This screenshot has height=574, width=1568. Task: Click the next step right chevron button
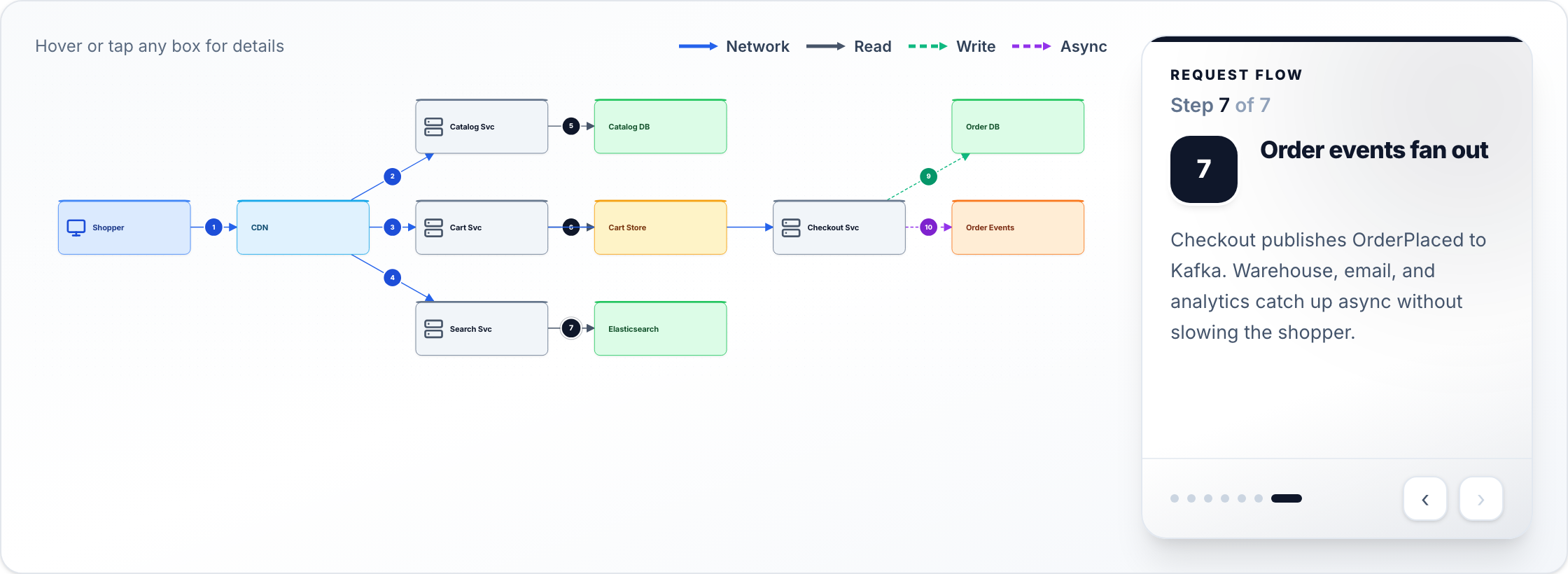point(1480,499)
